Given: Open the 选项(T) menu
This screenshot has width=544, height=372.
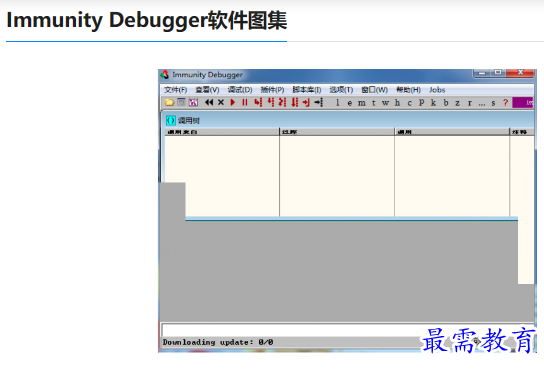Looking at the screenshot, I should pos(341,90).
